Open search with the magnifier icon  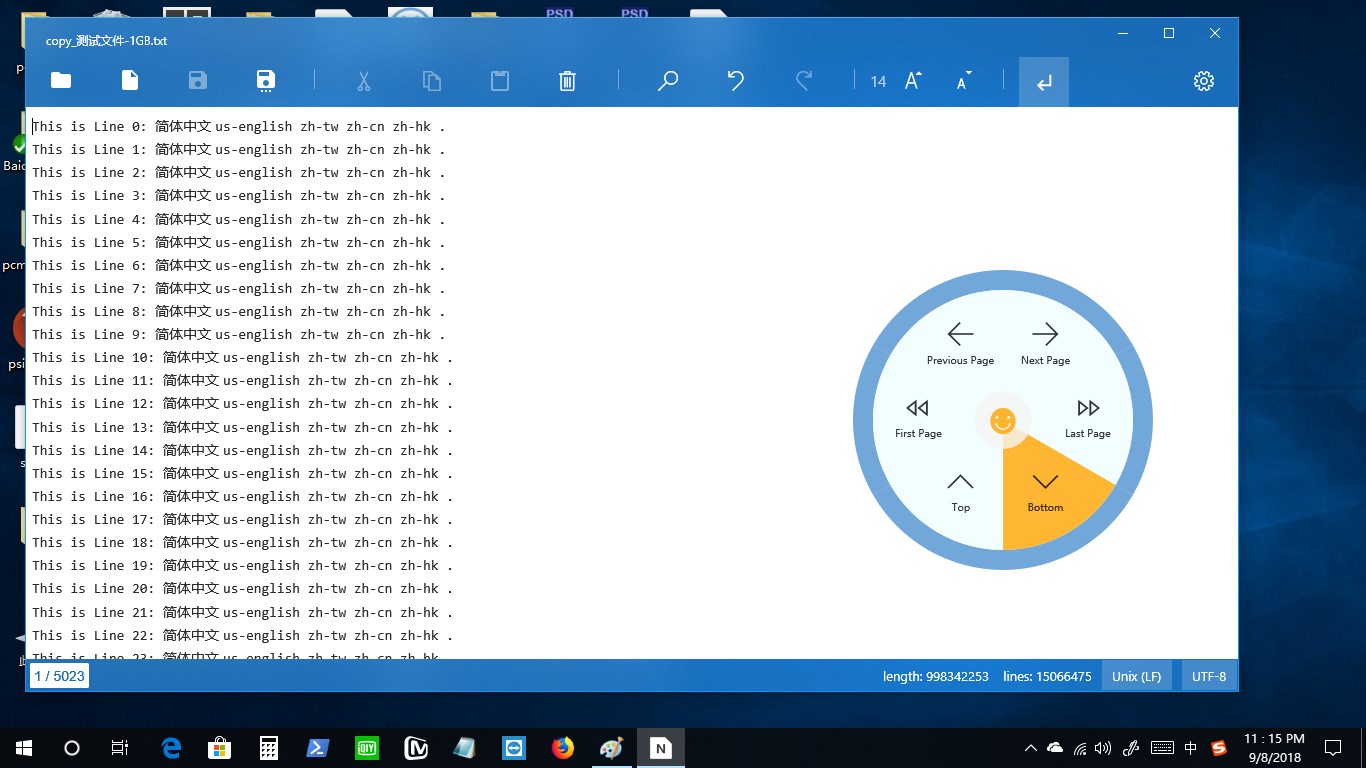tap(668, 81)
